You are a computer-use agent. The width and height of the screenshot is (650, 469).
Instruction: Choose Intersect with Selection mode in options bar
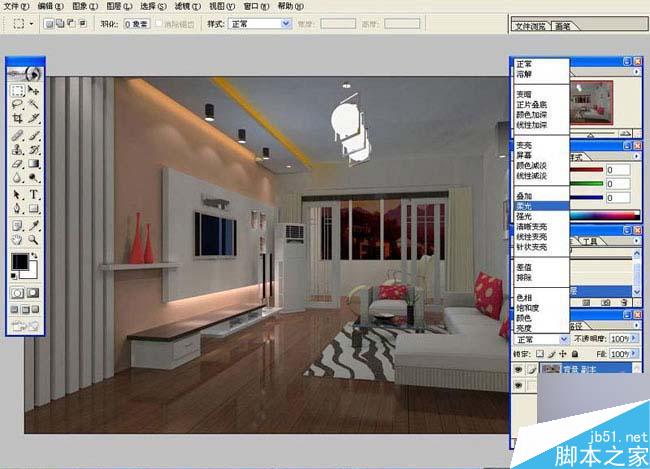(83, 24)
